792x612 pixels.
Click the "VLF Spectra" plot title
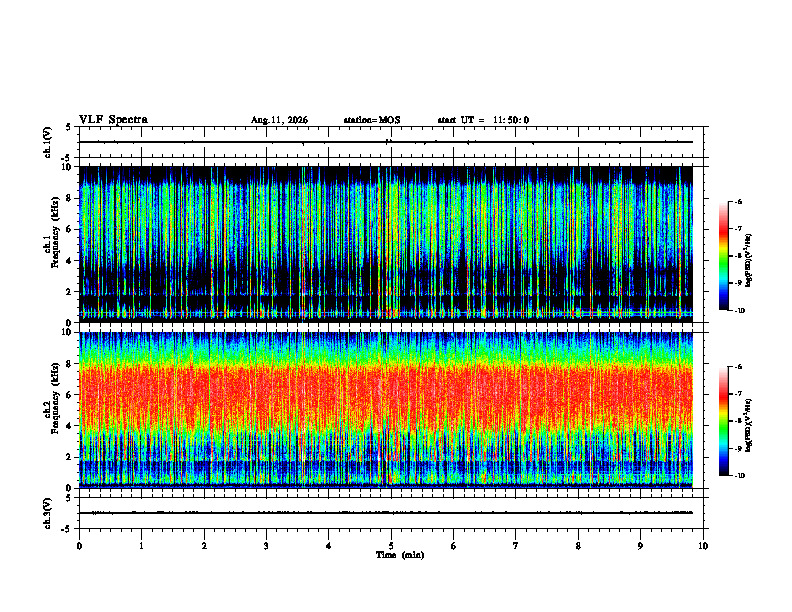113,120
